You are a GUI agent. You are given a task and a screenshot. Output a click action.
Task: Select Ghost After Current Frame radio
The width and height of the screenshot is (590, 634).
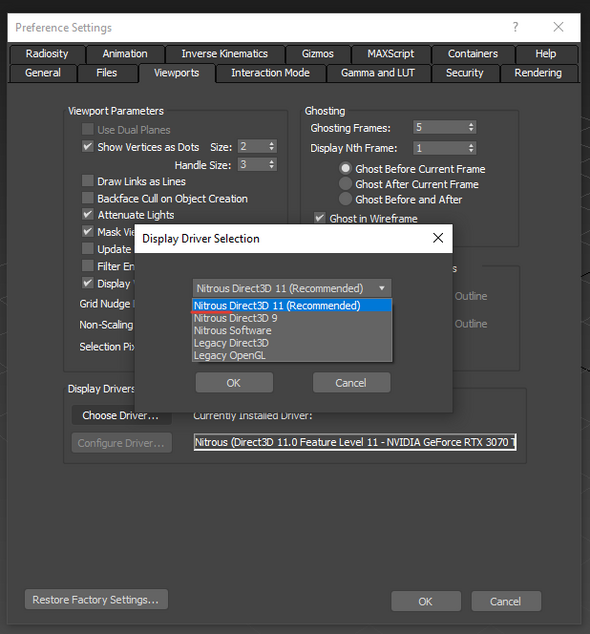pyautogui.click(x=345, y=184)
